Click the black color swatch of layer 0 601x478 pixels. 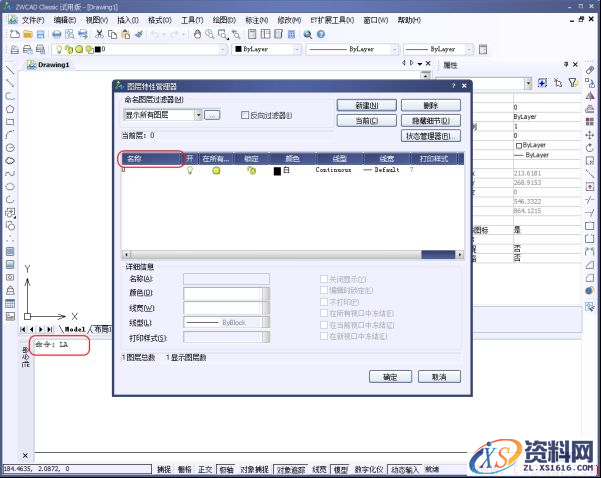278,171
